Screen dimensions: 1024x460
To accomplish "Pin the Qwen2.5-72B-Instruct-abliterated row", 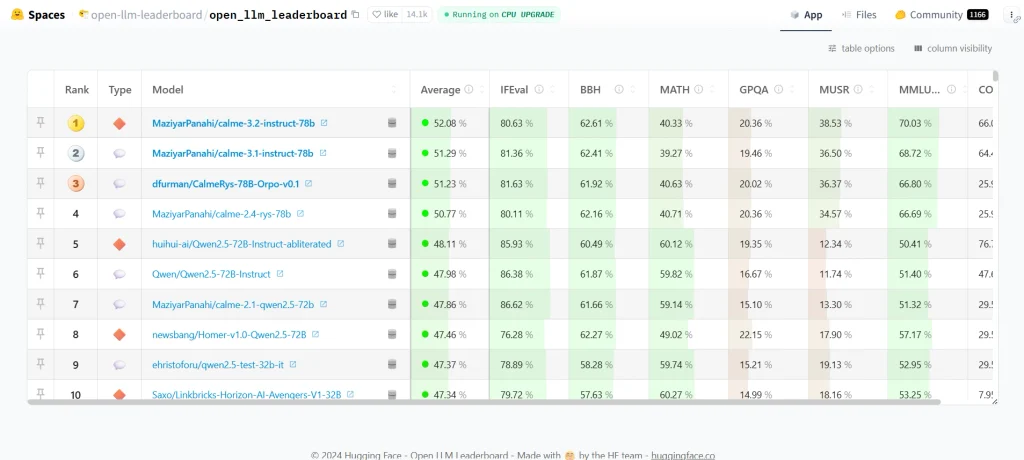I will coord(40,243).
